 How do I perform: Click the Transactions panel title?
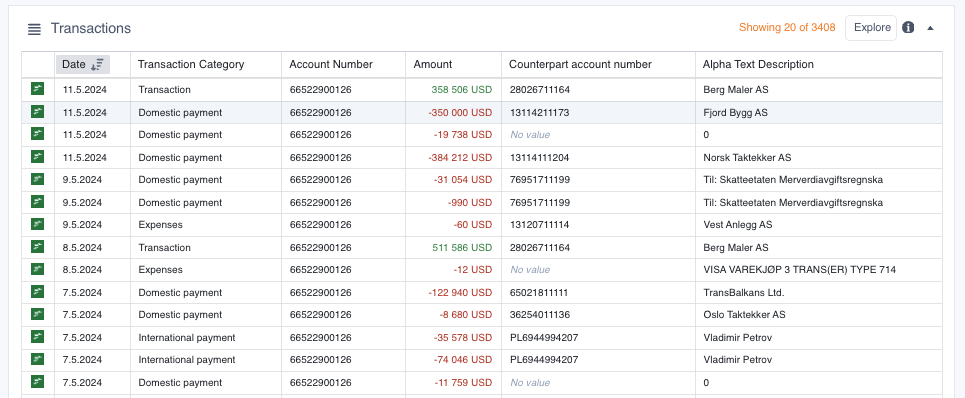[x=90, y=28]
